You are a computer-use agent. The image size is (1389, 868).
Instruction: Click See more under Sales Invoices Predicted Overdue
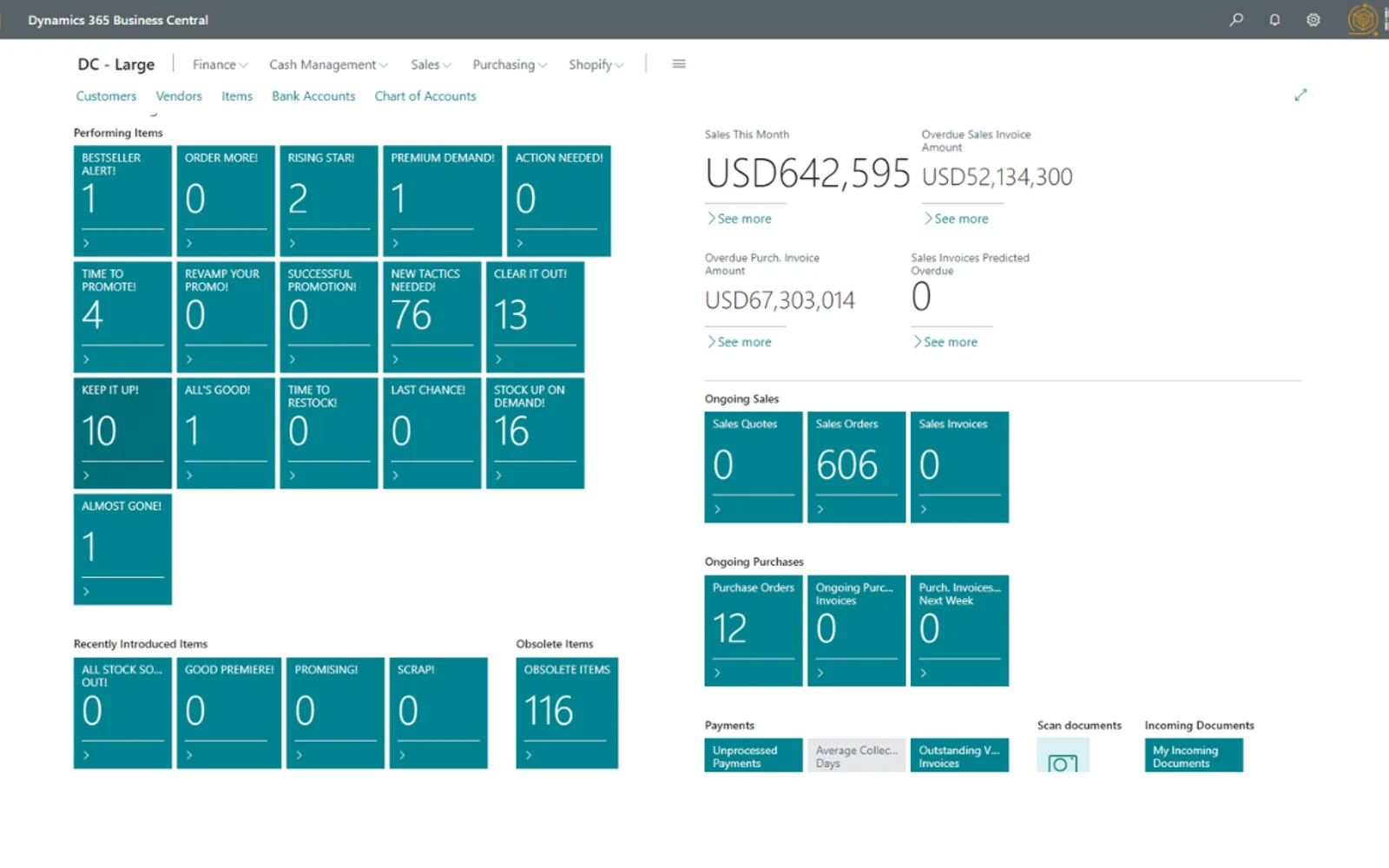click(945, 342)
